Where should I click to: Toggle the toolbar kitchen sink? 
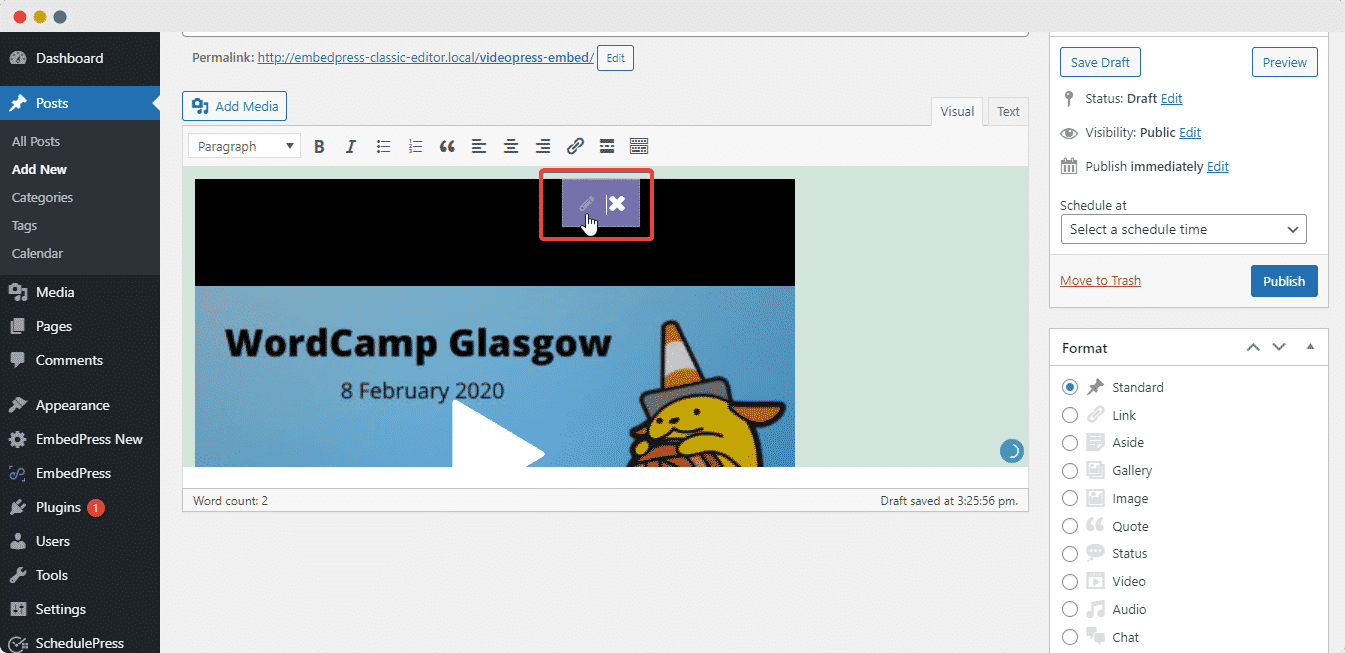[639, 146]
